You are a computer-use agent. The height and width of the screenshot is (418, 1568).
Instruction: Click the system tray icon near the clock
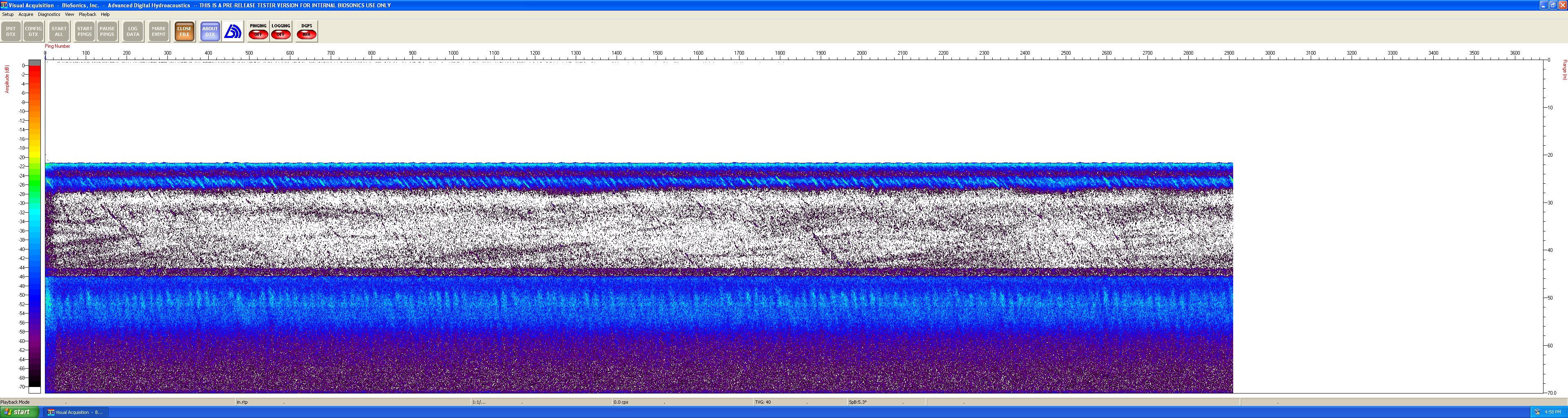(1537, 412)
